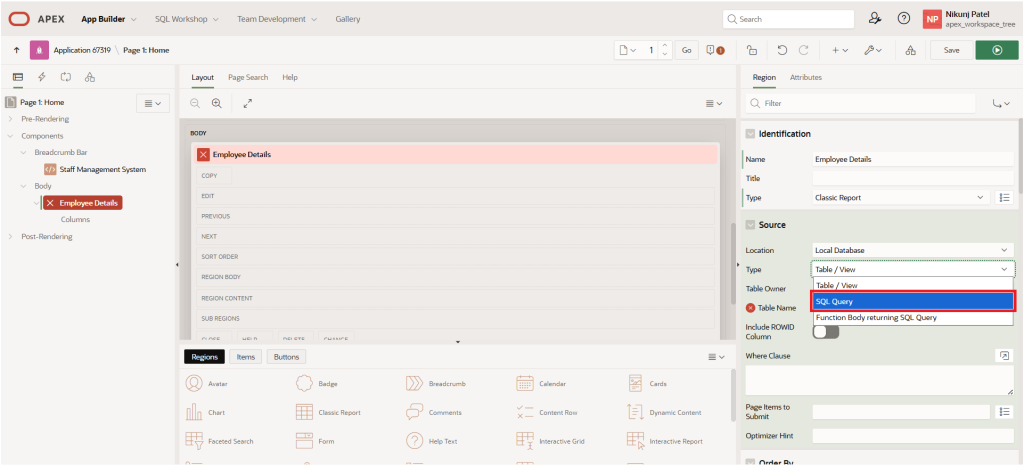The width and height of the screenshot is (1024, 466).
Task: Click the Save button
Action: click(x=951, y=50)
